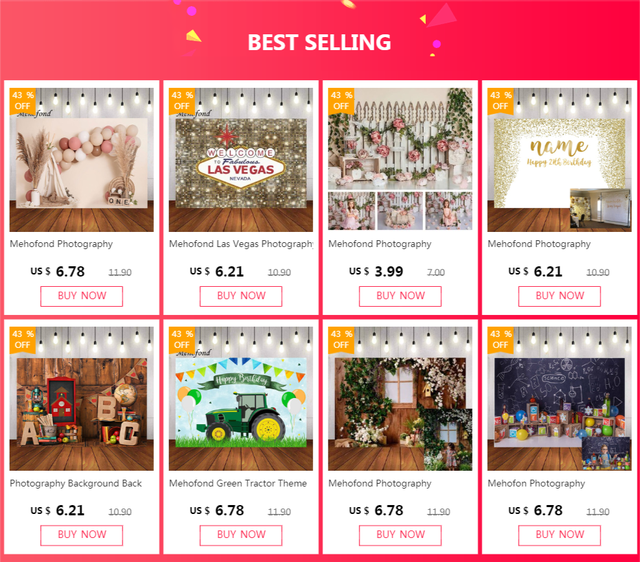Click the 43% OFF badge on tractor backdrop
The width and height of the screenshot is (640, 562).
(182, 340)
